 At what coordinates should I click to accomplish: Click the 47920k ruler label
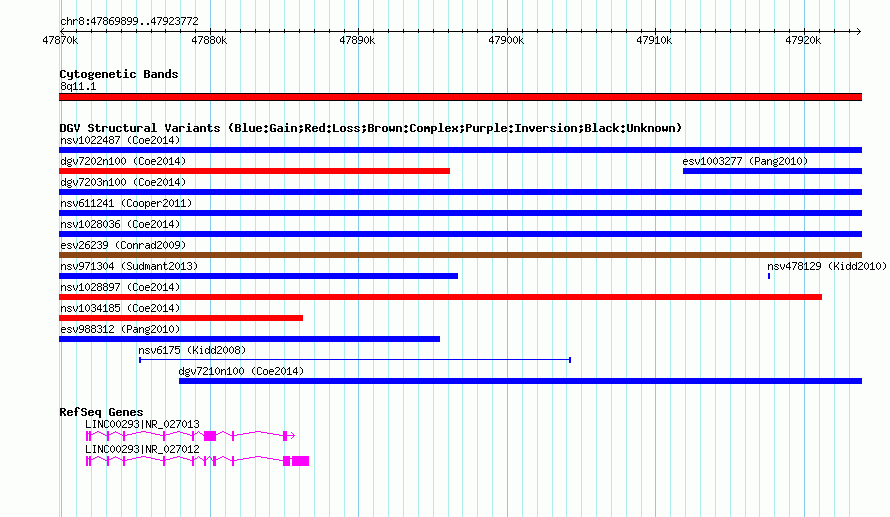point(803,40)
